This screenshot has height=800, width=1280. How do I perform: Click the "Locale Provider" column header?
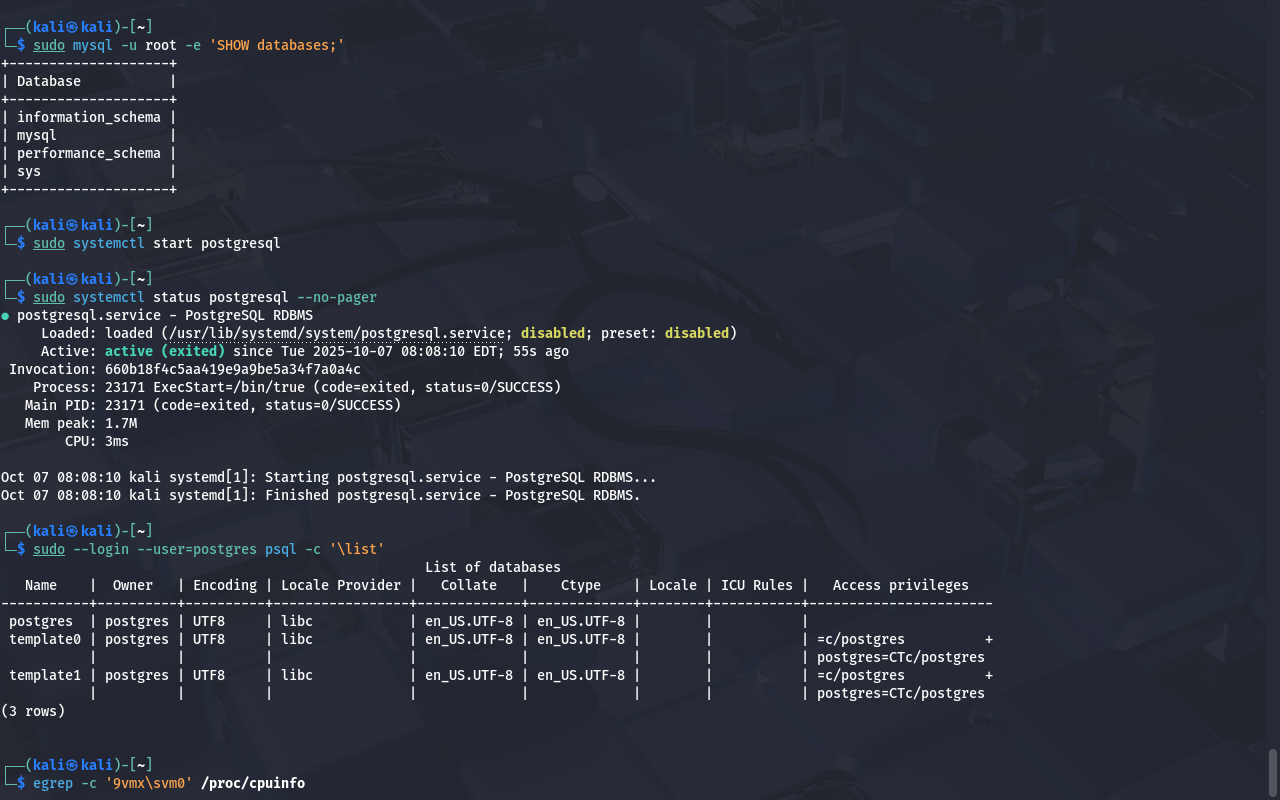coord(341,585)
